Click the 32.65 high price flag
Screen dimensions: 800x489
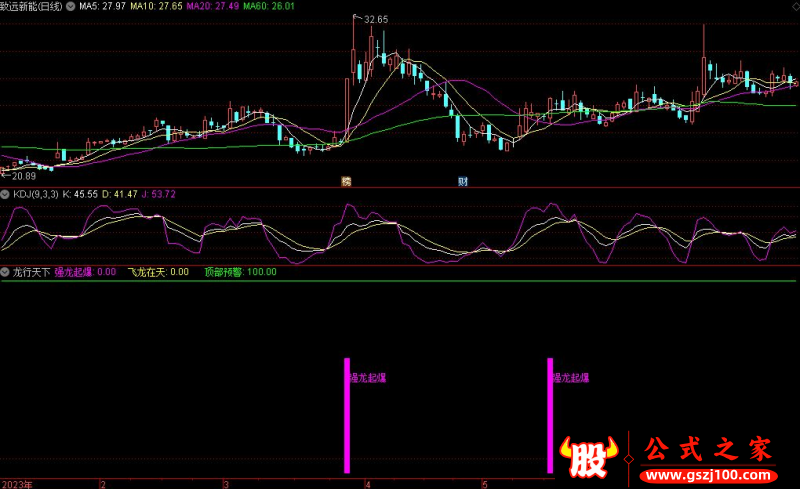[375, 19]
